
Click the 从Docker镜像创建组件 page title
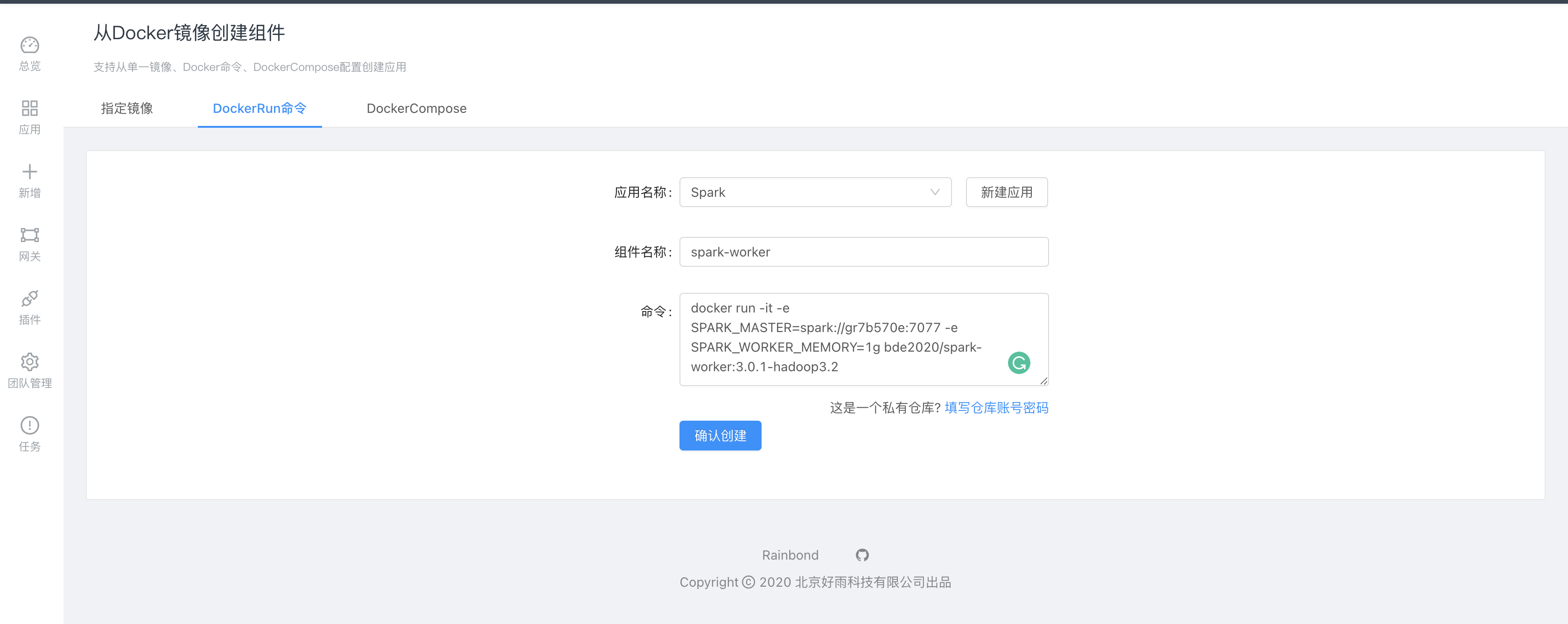click(x=189, y=32)
